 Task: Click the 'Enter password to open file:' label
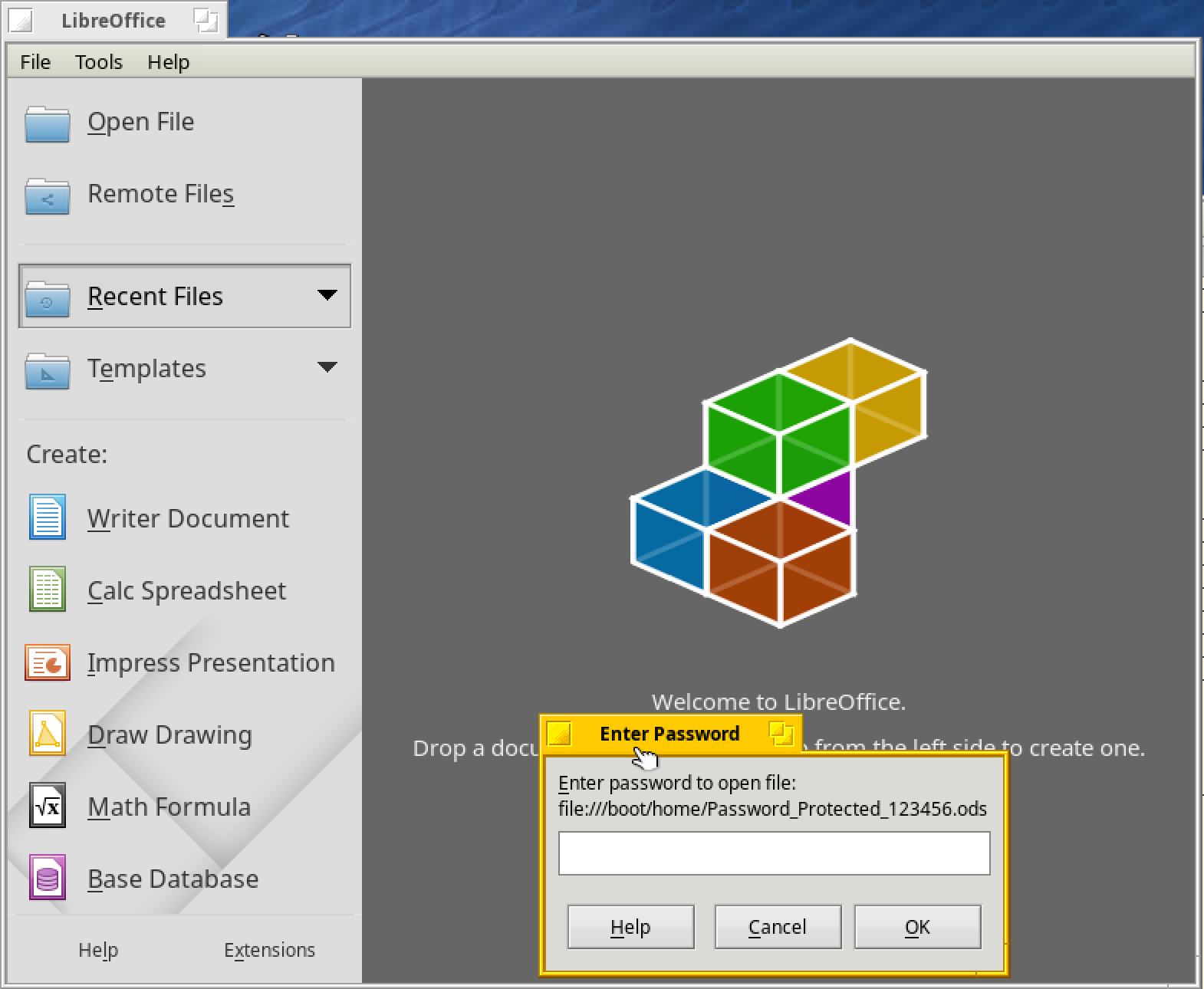677,783
